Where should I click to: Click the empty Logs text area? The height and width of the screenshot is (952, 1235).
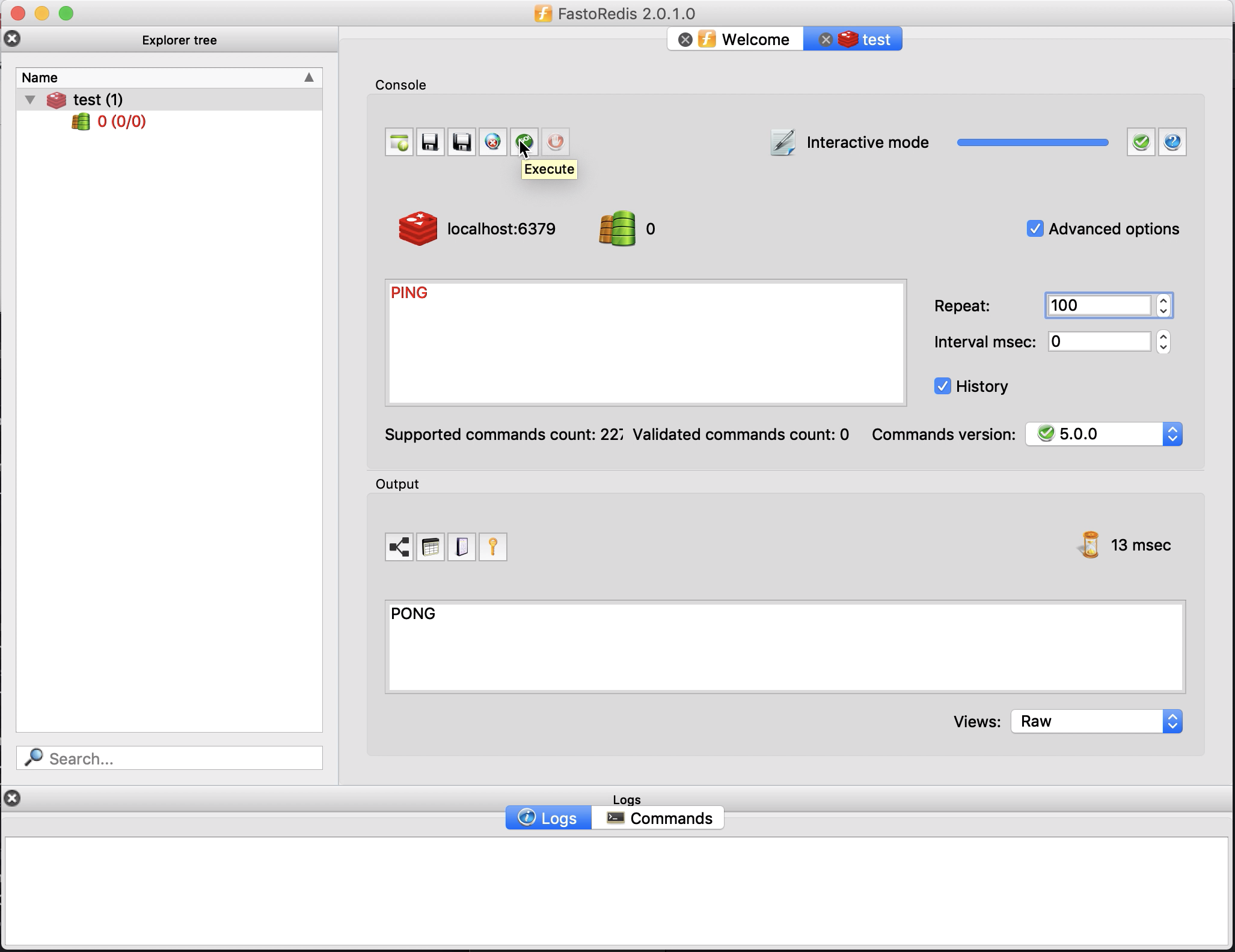pyautogui.click(x=617, y=891)
